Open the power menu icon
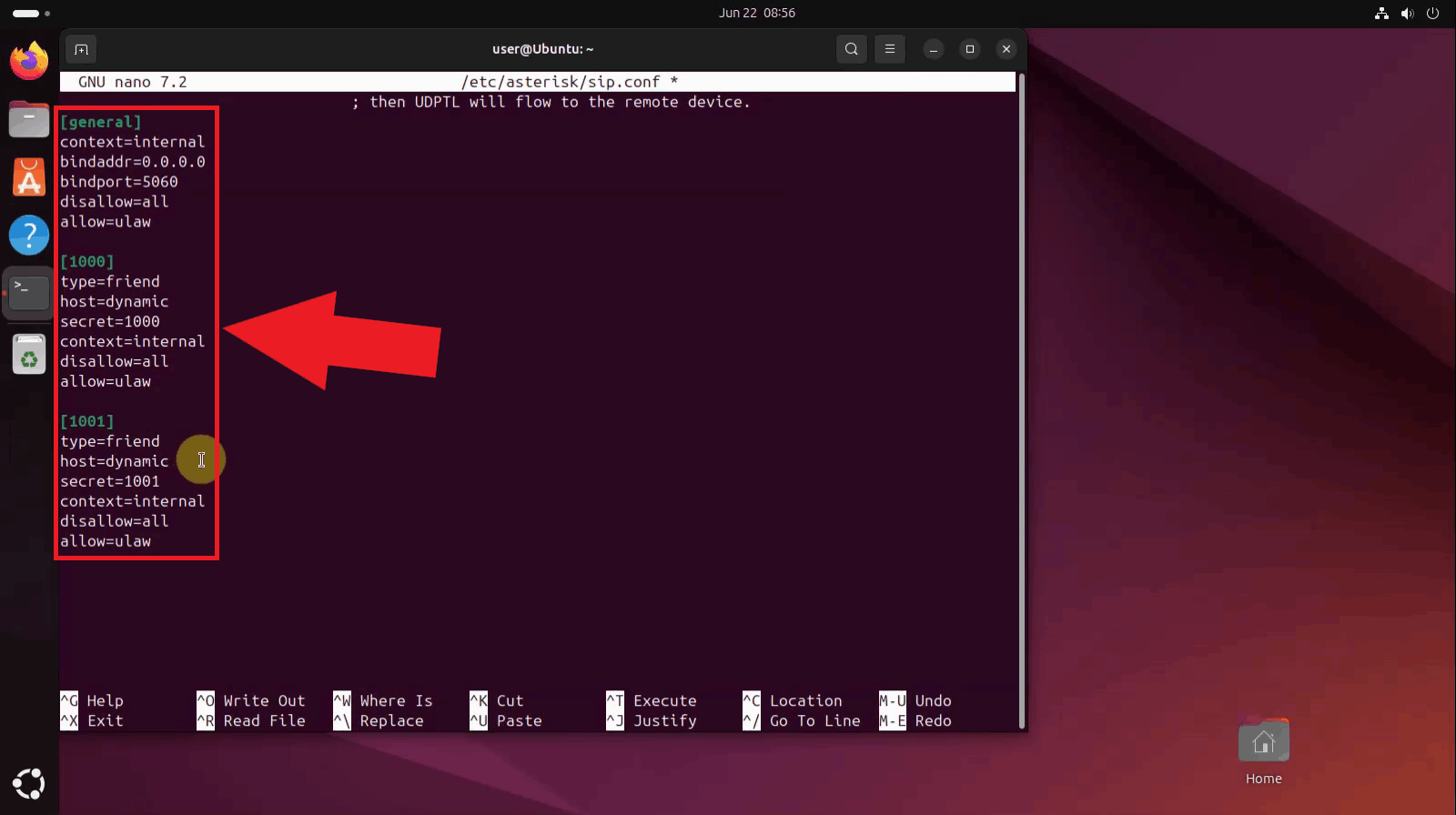Screen dimensions: 1456x815 pyautogui.click(x=1432, y=13)
